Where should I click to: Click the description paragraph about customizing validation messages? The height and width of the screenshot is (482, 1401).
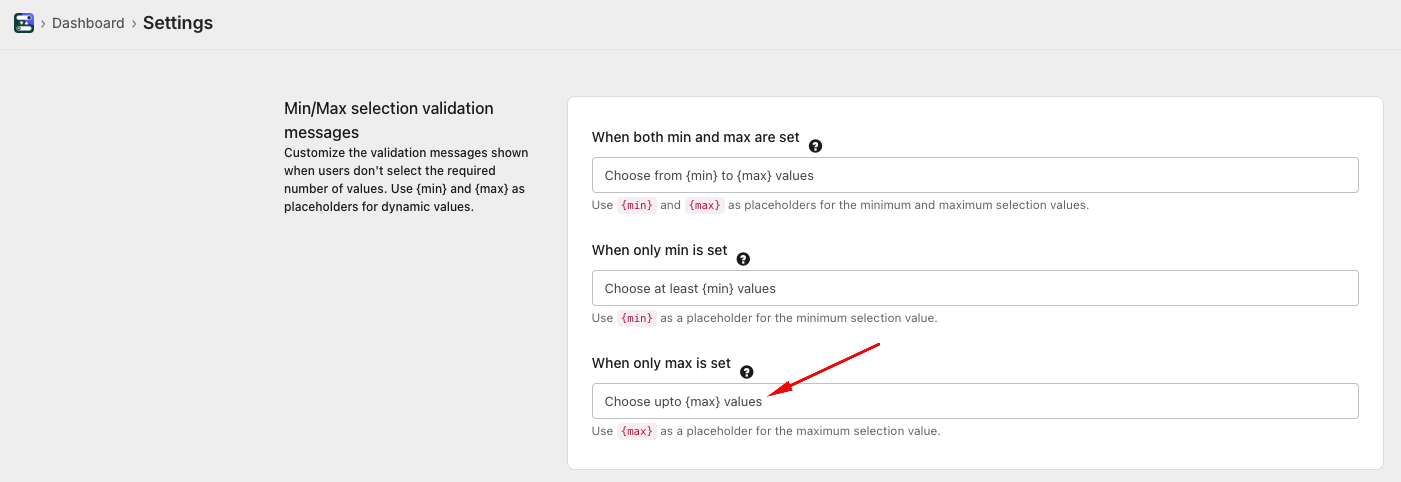(x=406, y=180)
